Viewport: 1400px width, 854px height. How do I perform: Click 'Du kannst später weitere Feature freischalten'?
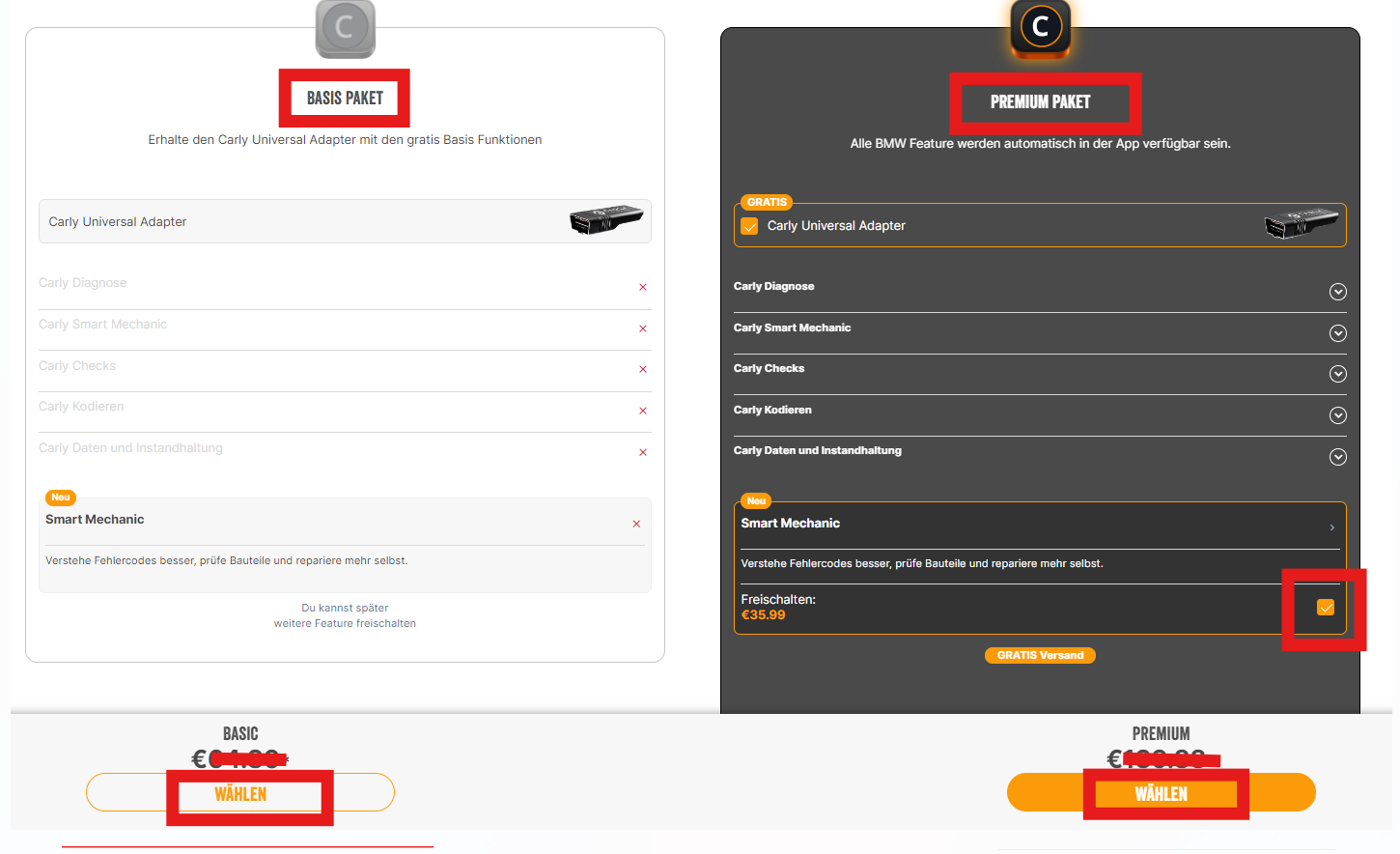(x=345, y=615)
